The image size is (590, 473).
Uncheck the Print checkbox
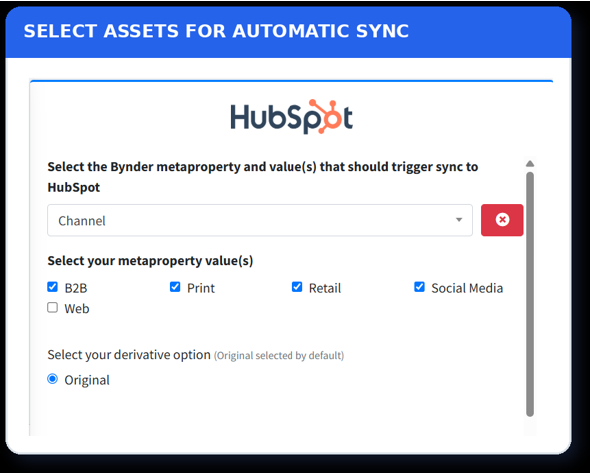[175, 287]
